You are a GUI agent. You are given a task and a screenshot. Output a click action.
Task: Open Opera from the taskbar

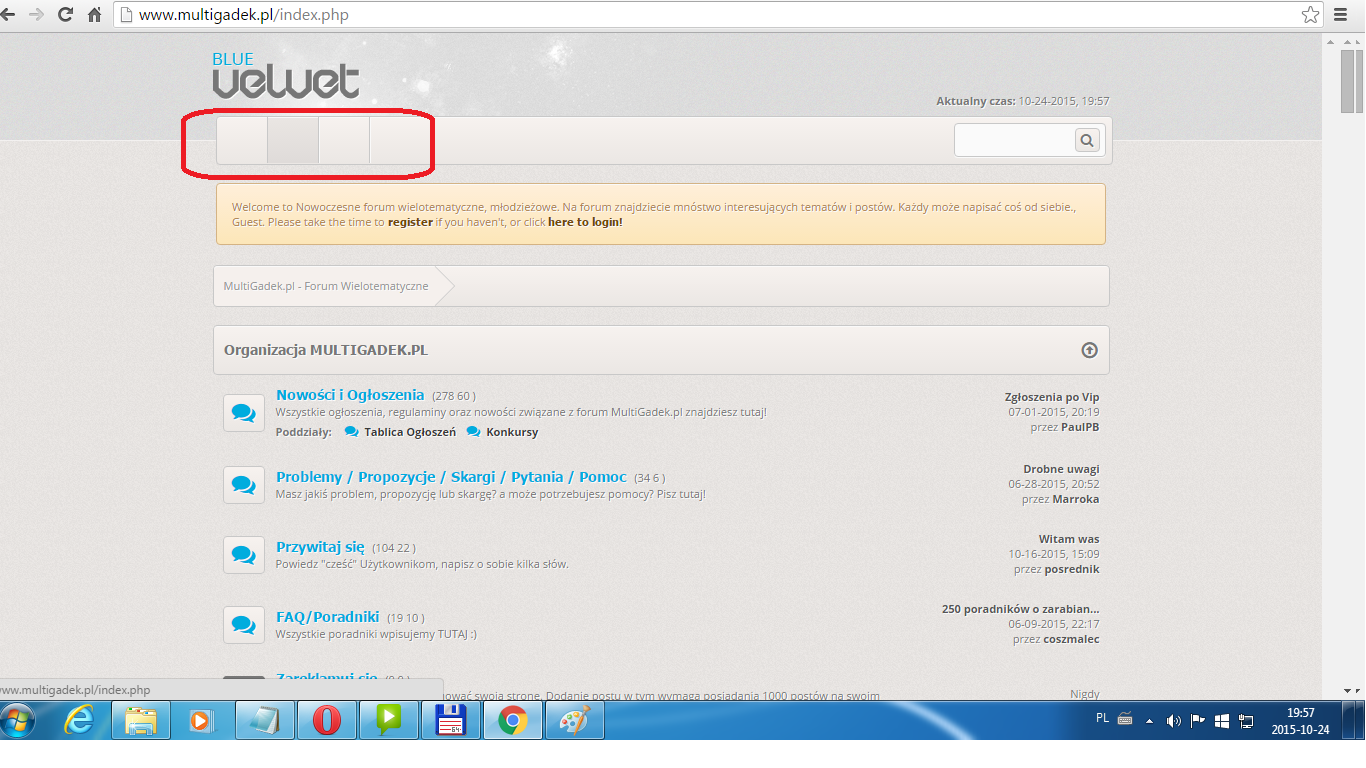[x=326, y=720]
